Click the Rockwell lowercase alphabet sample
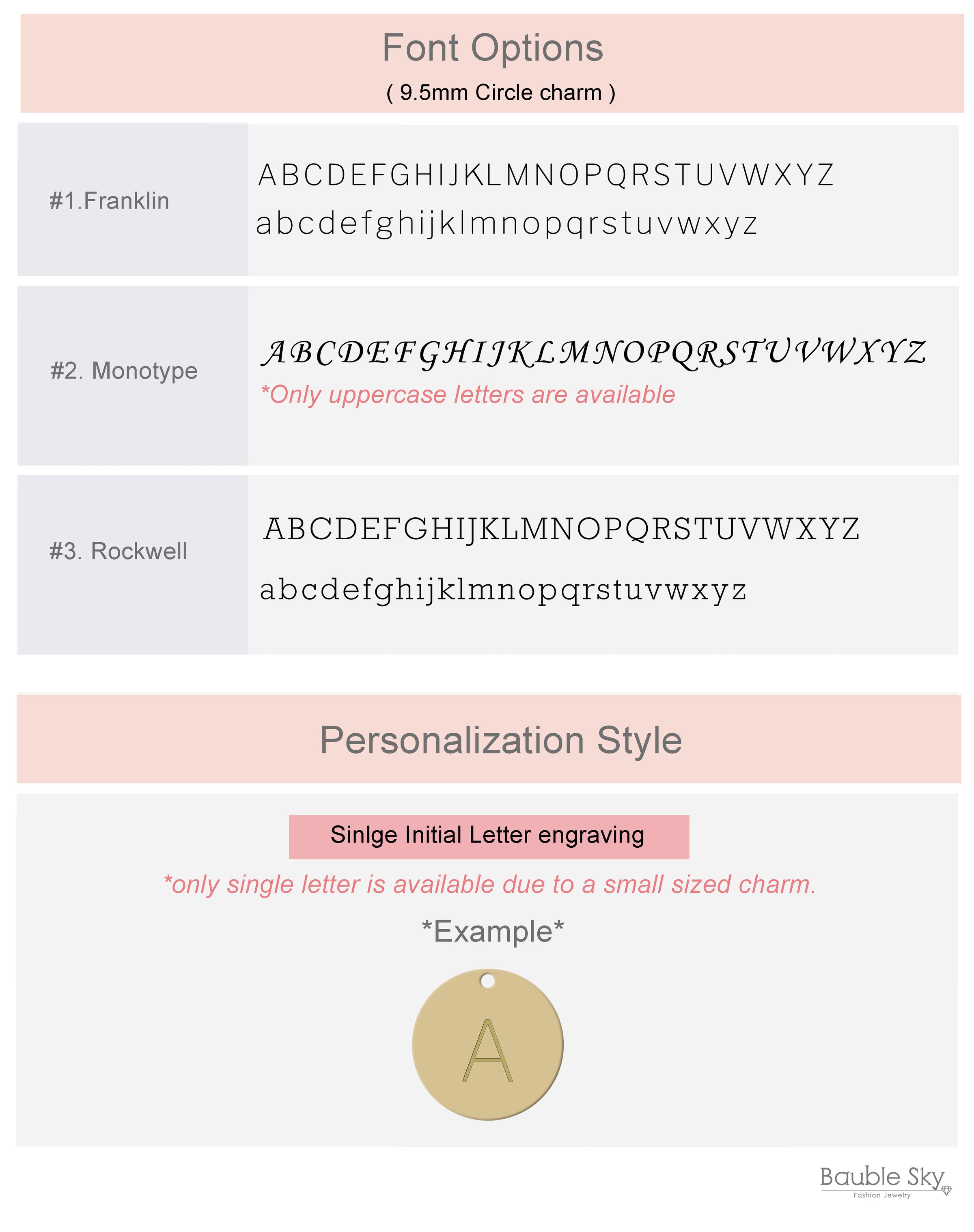Image resolution: width=974 pixels, height=1232 pixels. pos(503,590)
